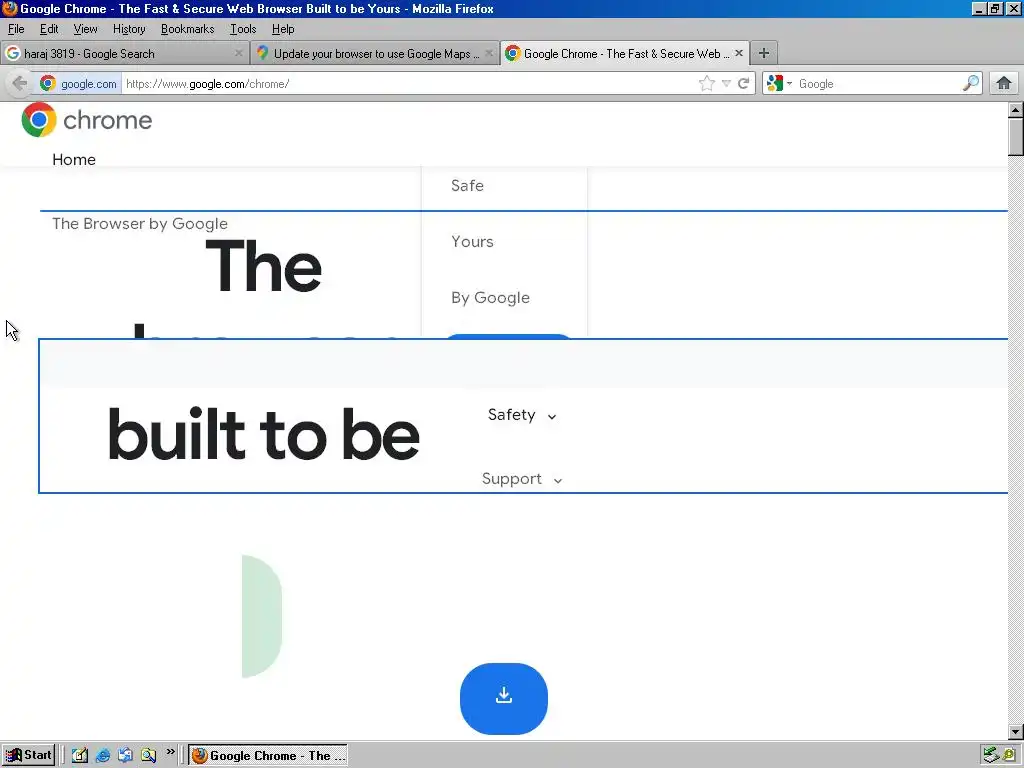Click the Chrome logo on the page
The width and height of the screenshot is (1024, 768).
click(x=86, y=120)
